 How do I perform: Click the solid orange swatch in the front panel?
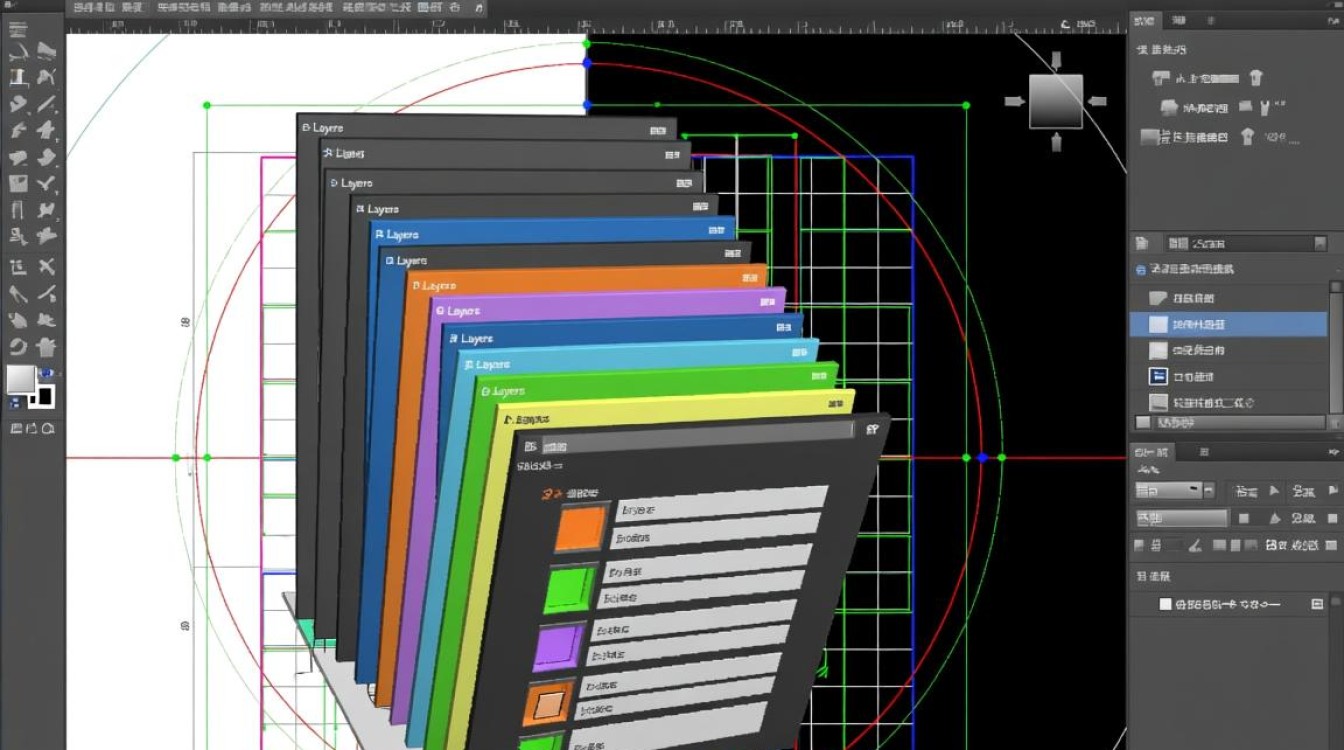coord(581,529)
